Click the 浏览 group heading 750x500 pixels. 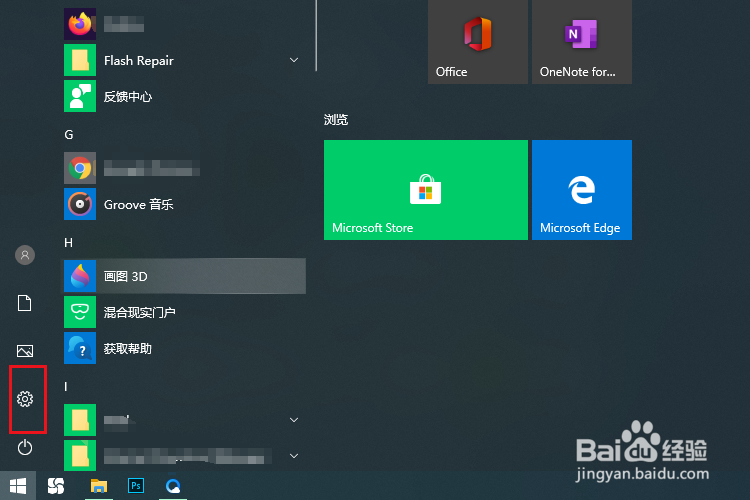(336, 120)
